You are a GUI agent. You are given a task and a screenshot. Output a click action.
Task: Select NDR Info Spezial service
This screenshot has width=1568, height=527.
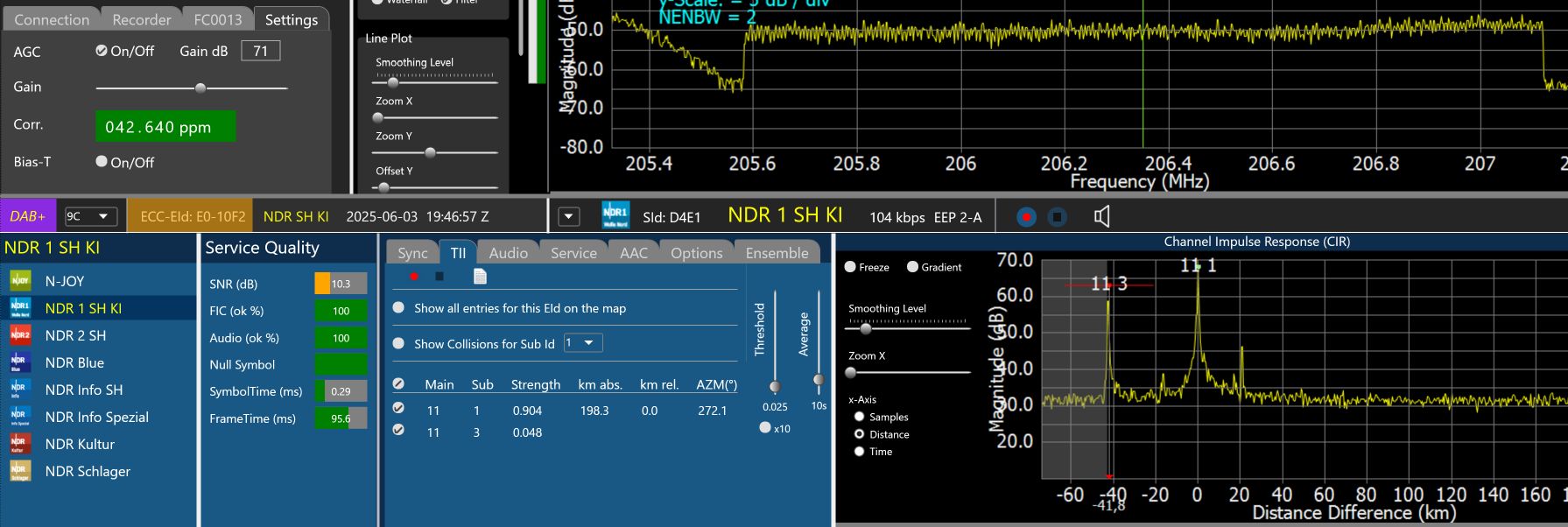[x=96, y=417]
